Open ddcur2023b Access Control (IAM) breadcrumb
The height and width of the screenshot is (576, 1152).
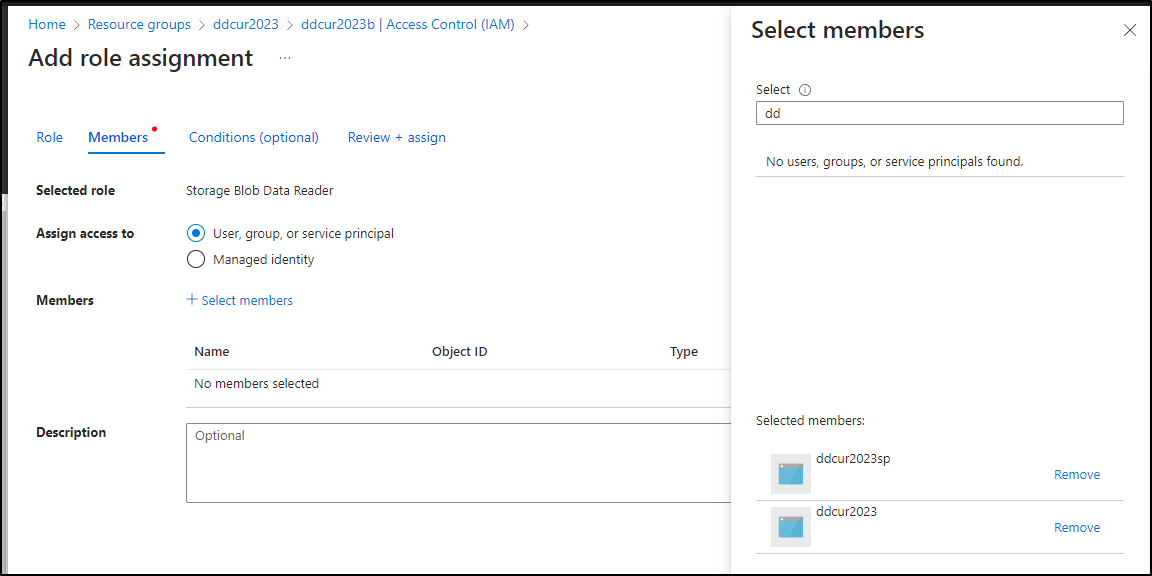point(408,24)
